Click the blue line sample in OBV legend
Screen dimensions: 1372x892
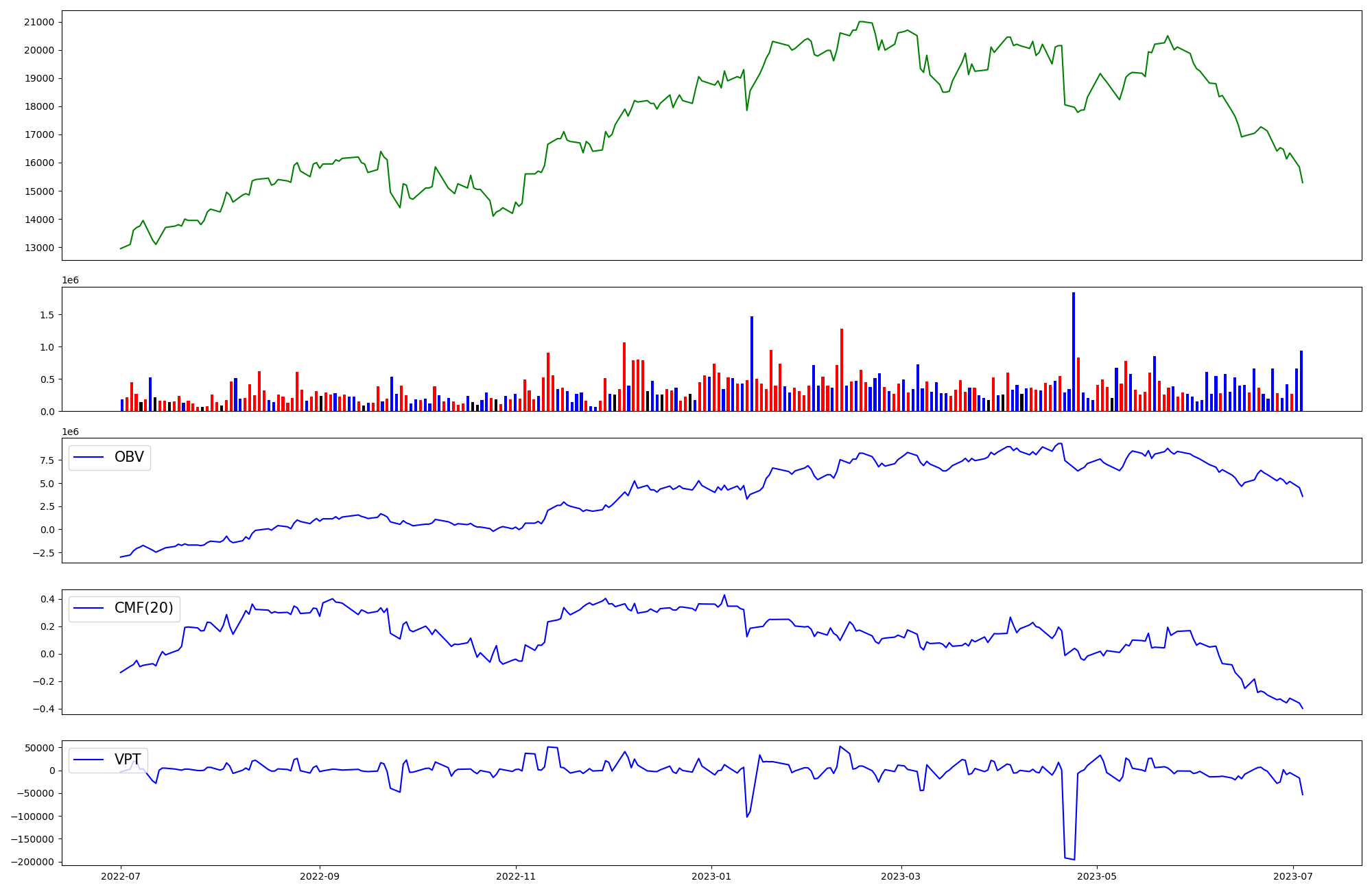[88, 458]
